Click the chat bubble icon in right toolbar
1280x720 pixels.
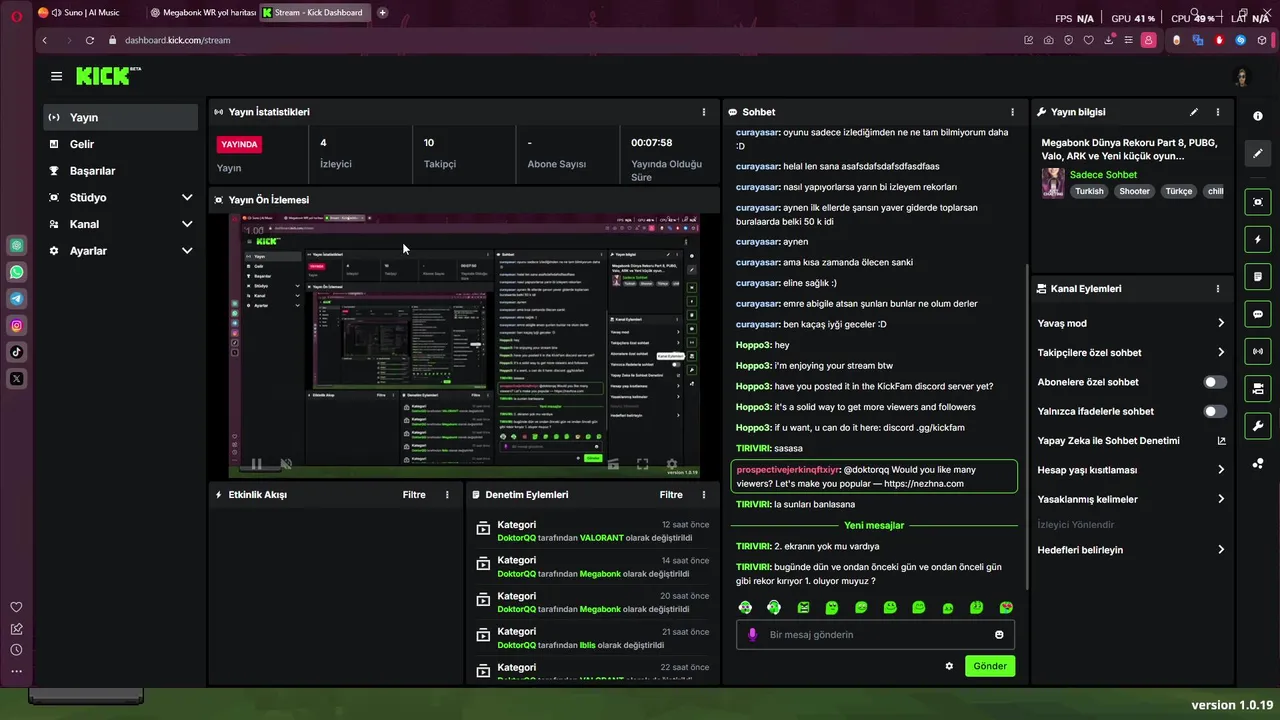pyautogui.click(x=1258, y=314)
